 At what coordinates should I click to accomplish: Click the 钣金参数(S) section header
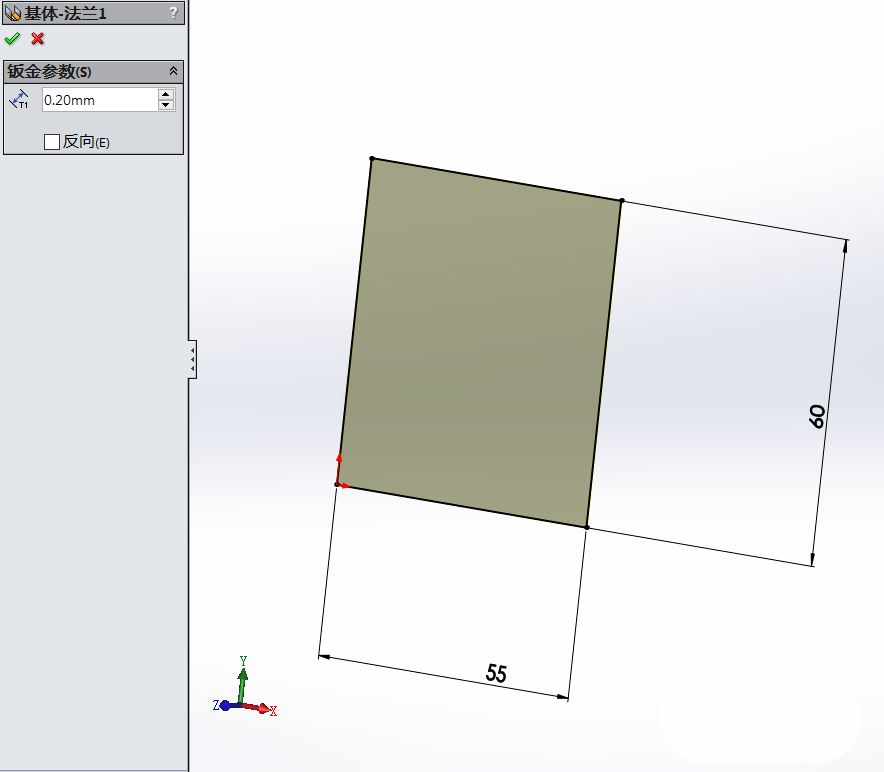93,72
